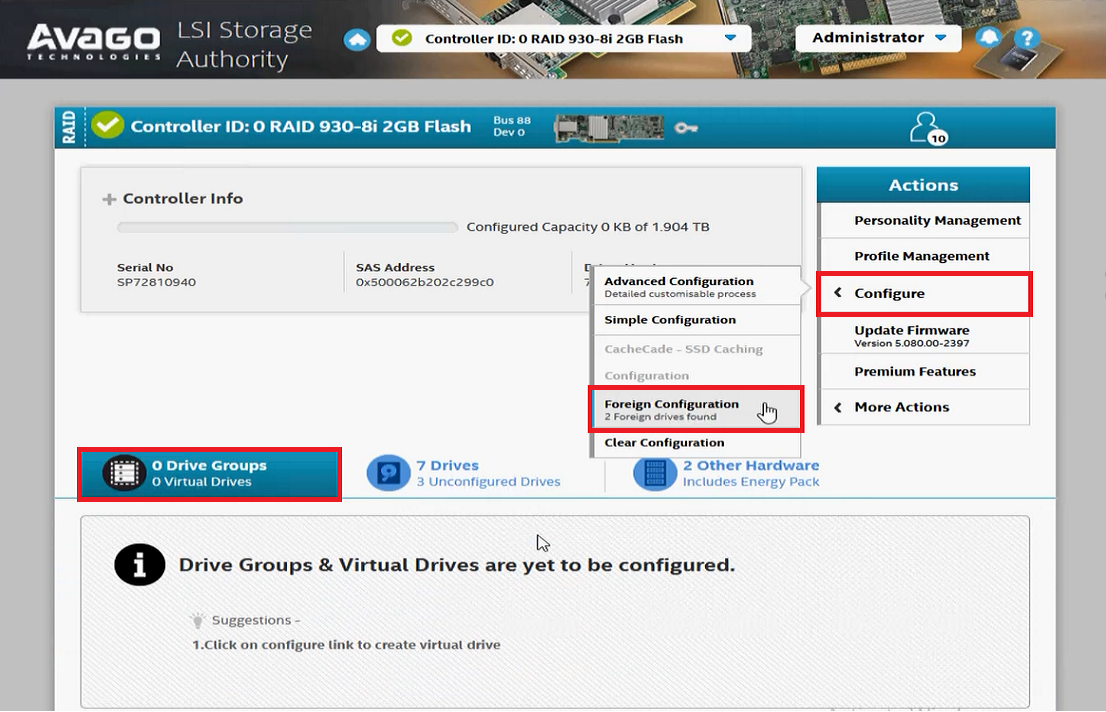Expand the More Actions submenu

point(901,407)
